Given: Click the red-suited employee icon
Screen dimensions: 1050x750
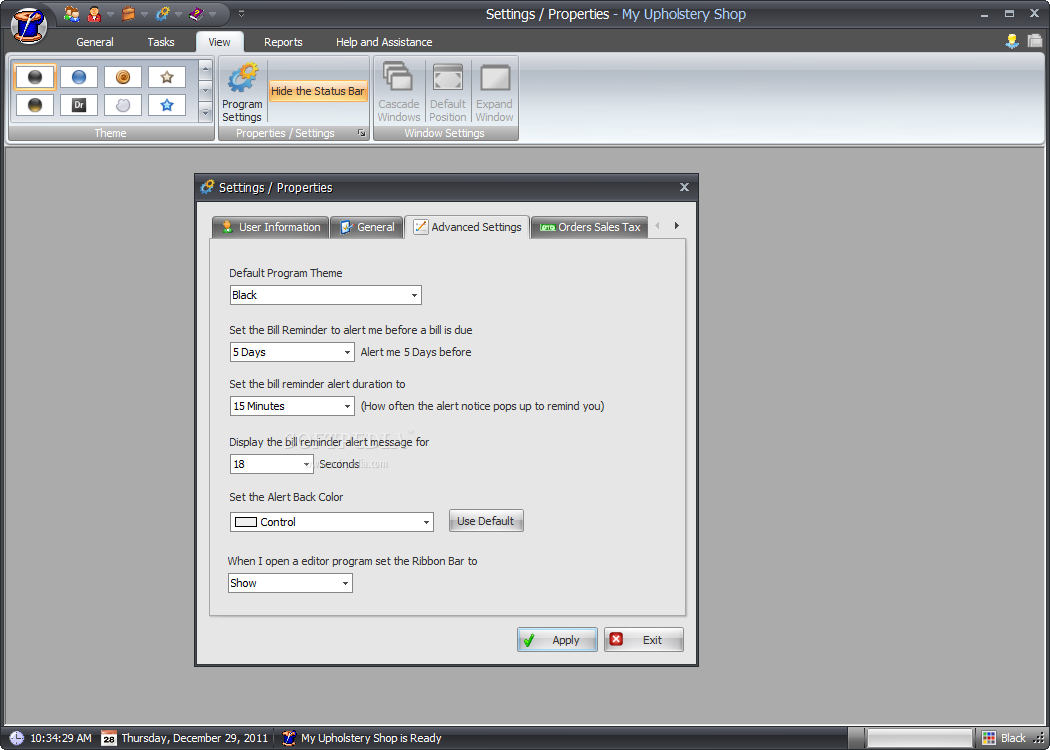Looking at the screenshot, I should click(94, 13).
